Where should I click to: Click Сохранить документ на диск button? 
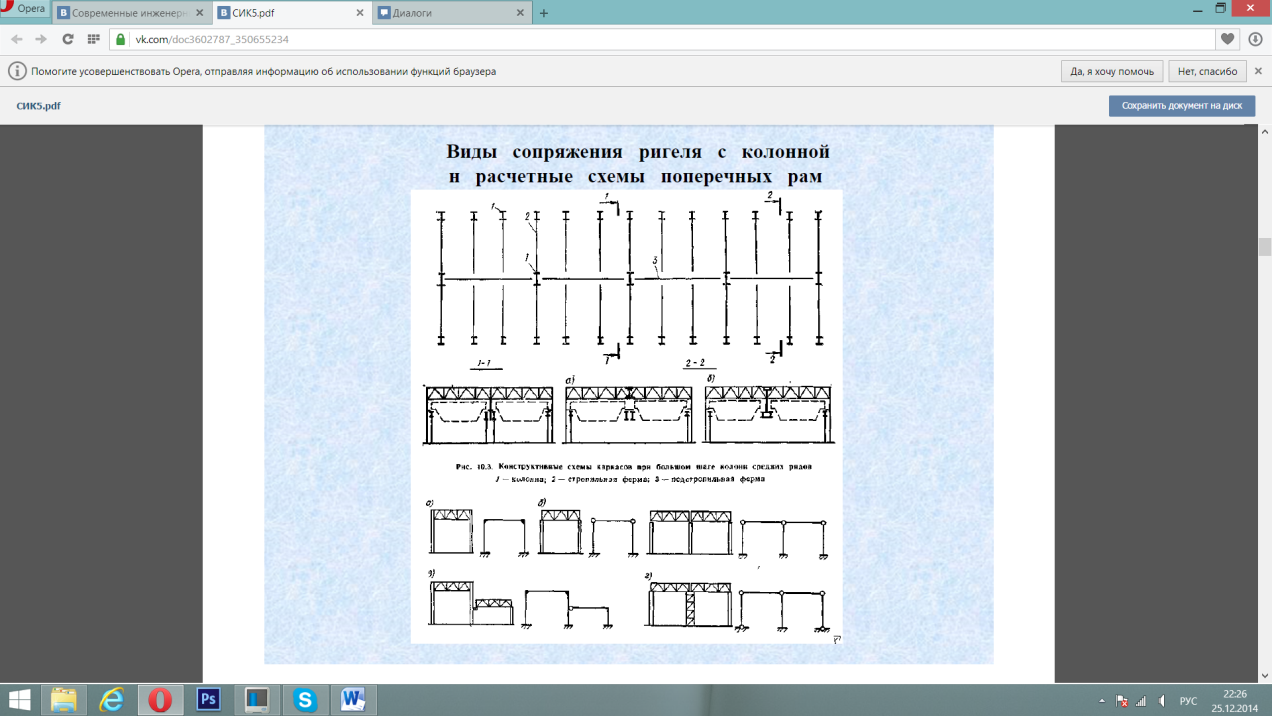1182,105
